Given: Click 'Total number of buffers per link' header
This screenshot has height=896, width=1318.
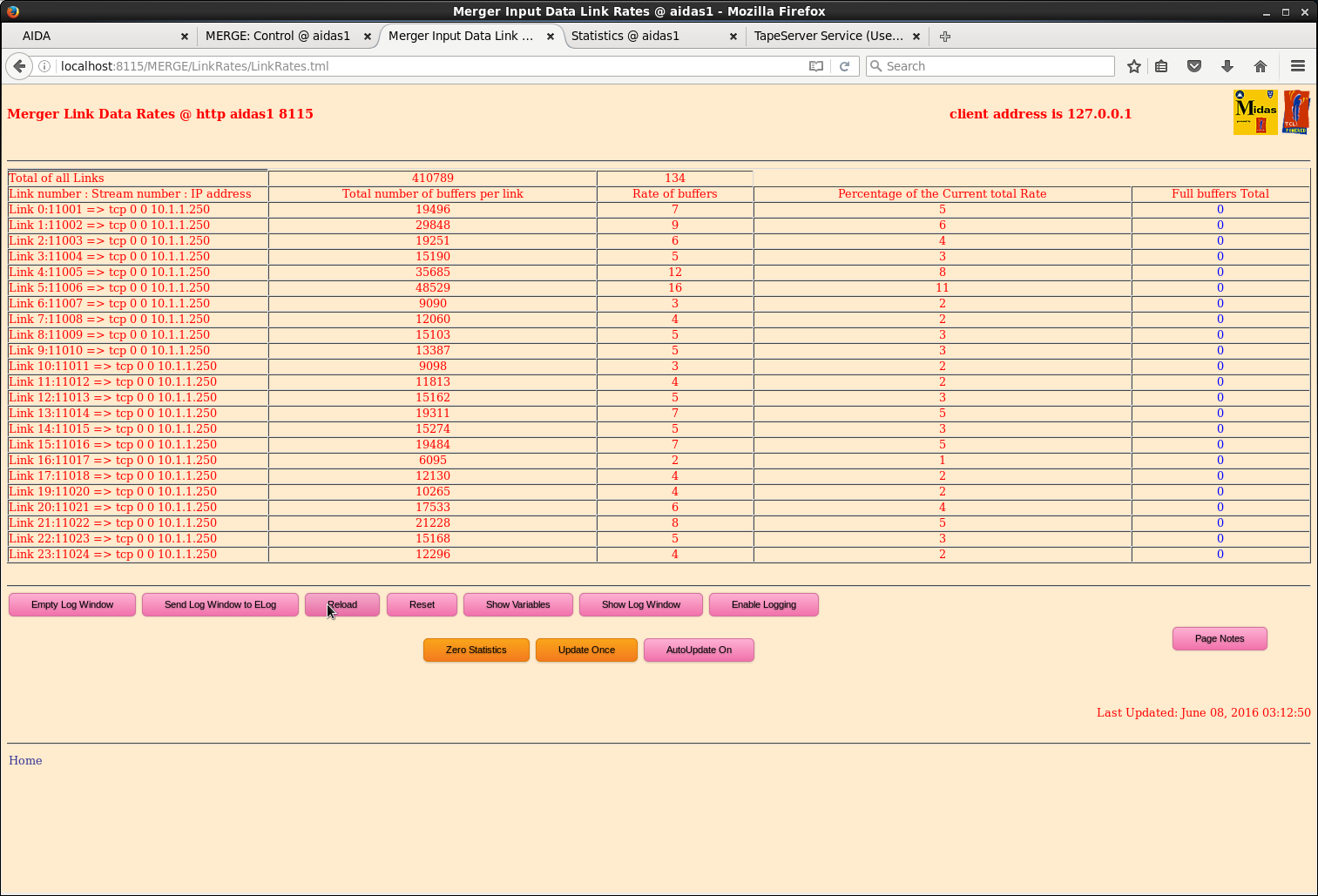Looking at the screenshot, I should click(433, 194).
